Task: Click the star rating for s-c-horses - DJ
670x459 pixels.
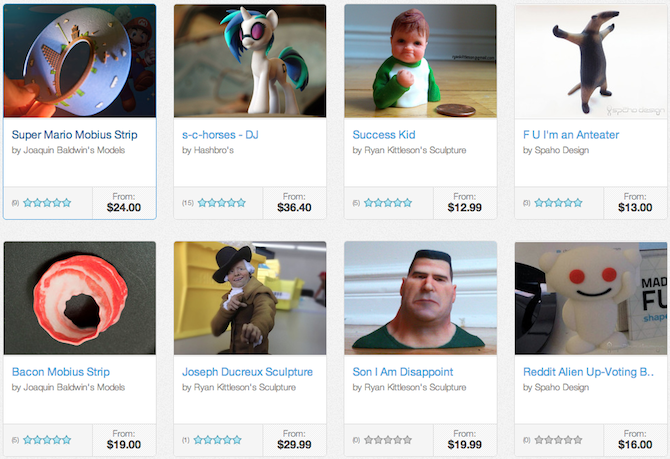Action: click(x=222, y=203)
